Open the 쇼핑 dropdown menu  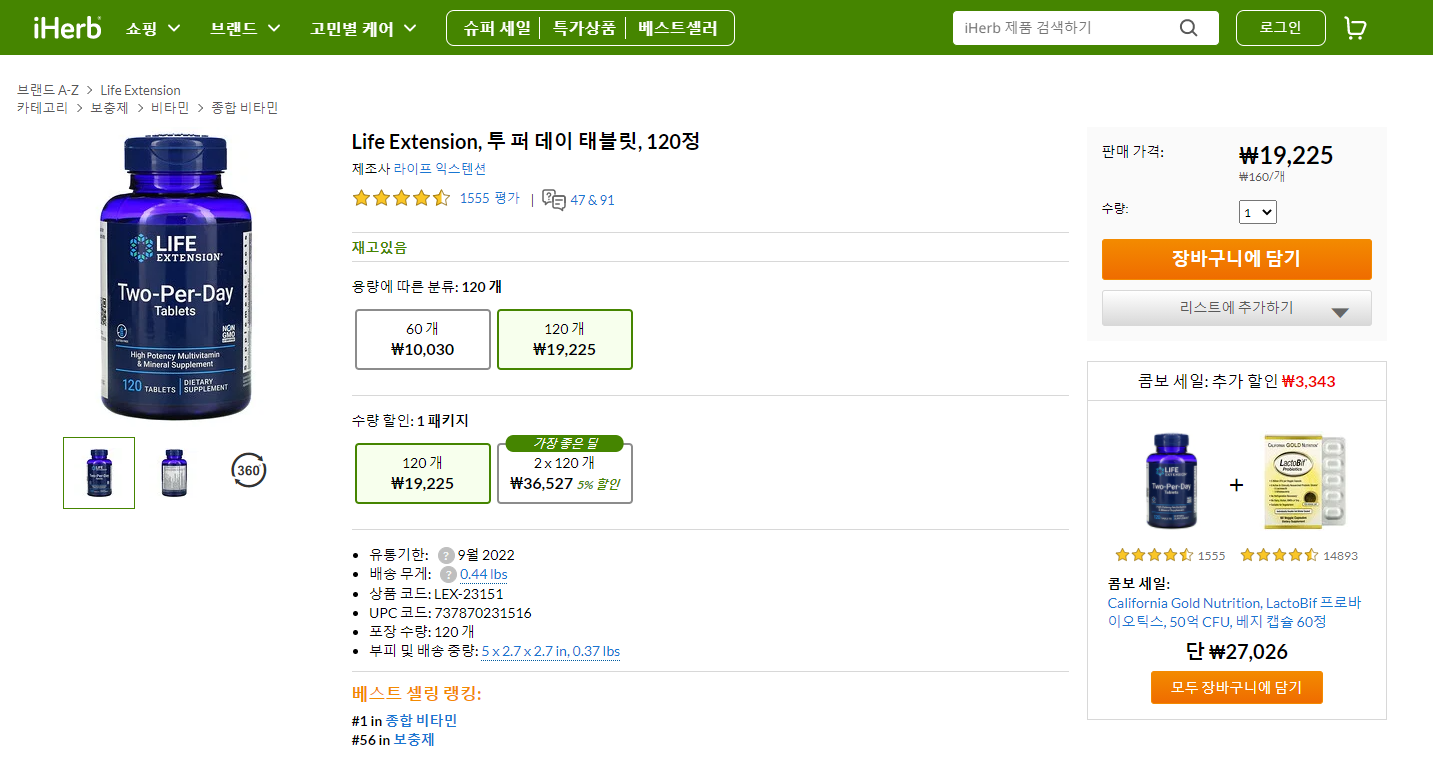point(153,28)
